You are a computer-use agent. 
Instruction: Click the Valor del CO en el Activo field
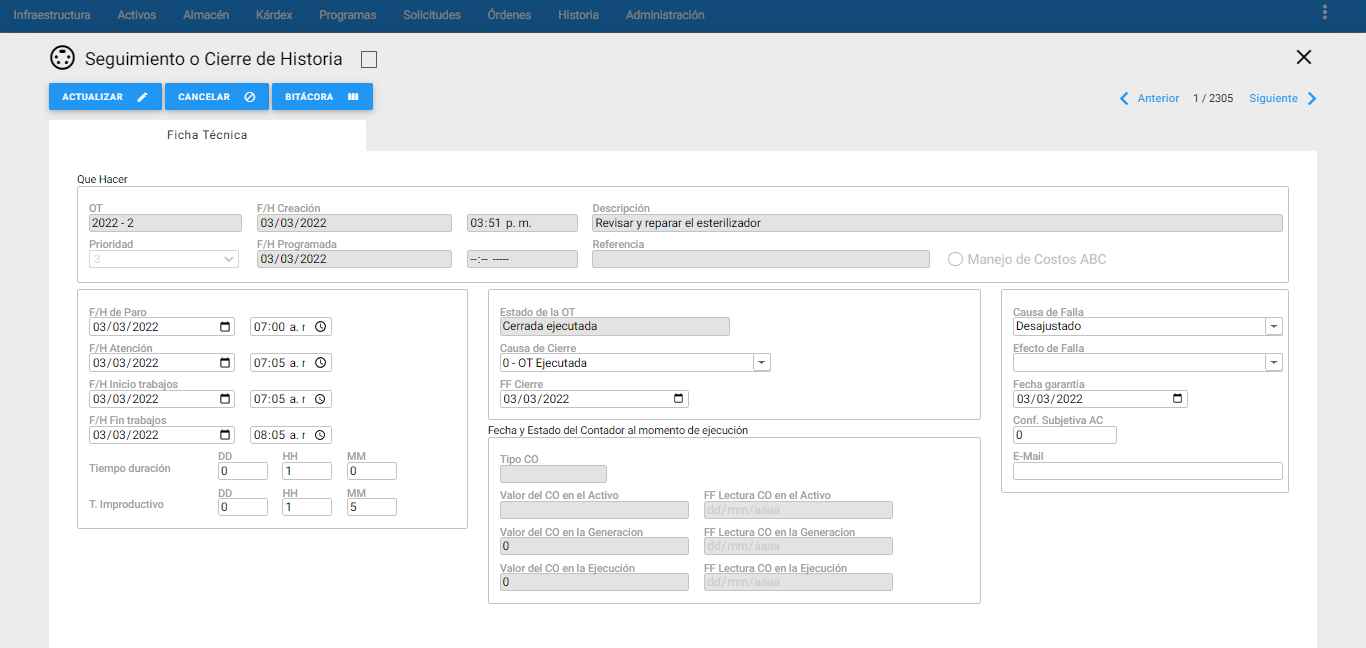pyautogui.click(x=594, y=510)
